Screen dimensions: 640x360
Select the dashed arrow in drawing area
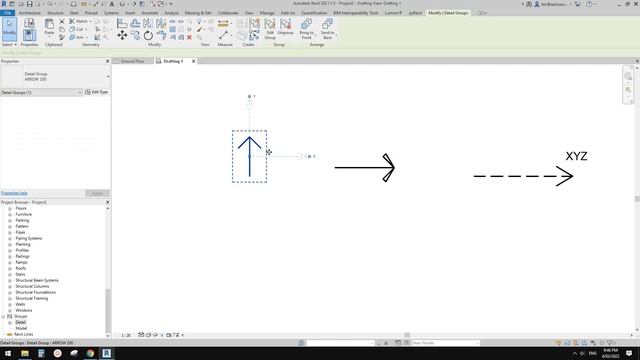[523, 176]
